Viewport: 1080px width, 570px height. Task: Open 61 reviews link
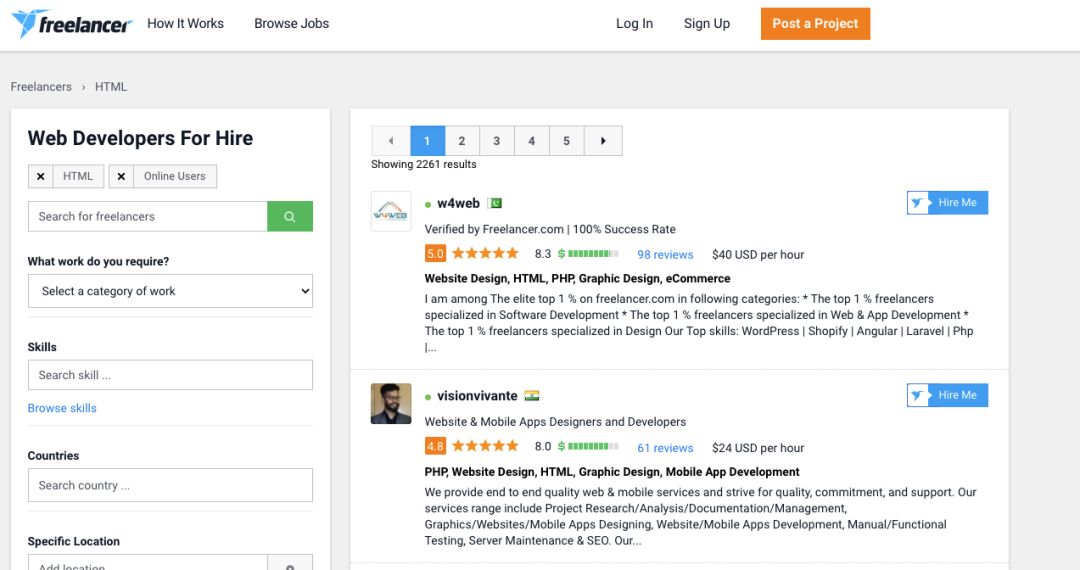665,448
